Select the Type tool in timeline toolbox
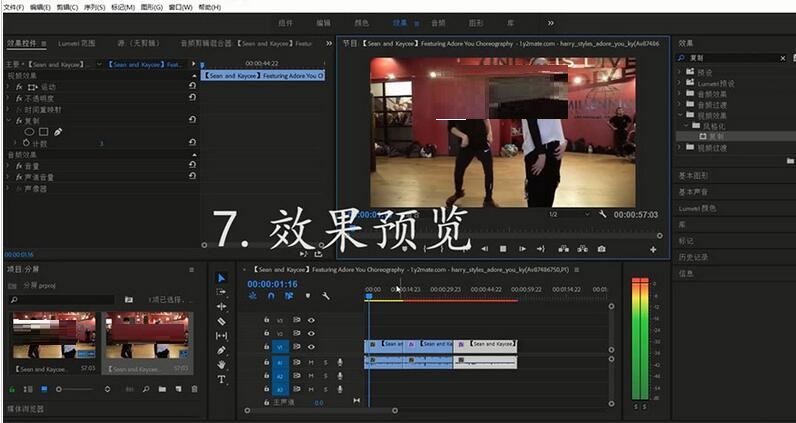 click(x=221, y=380)
